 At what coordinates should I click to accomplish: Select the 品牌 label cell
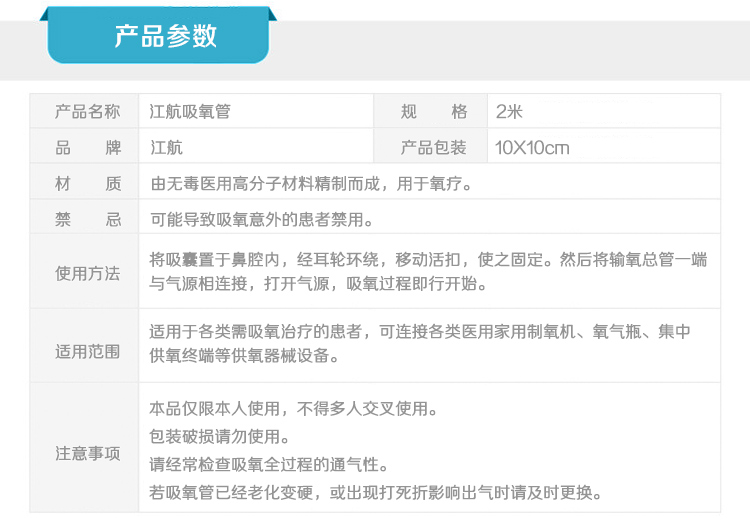[x=87, y=147]
